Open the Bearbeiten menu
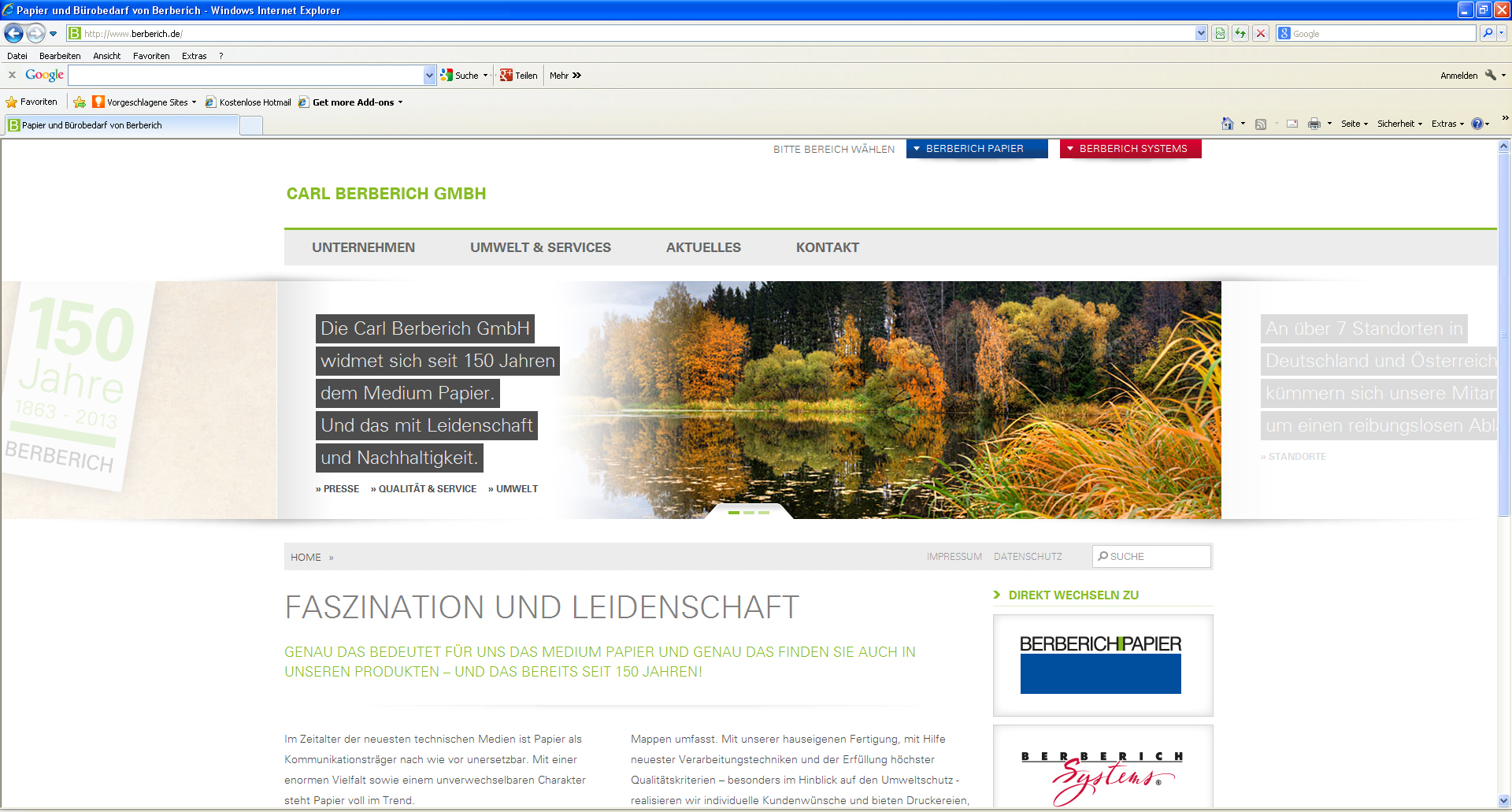1512x812 pixels. point(60,56)
